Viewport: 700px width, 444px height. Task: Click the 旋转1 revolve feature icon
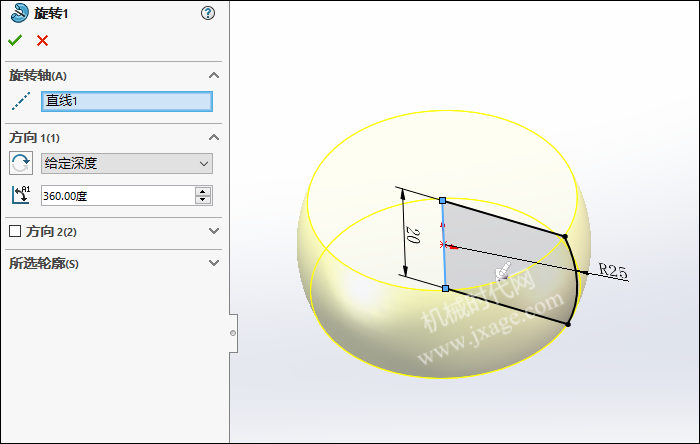click(x=19, y=13)
